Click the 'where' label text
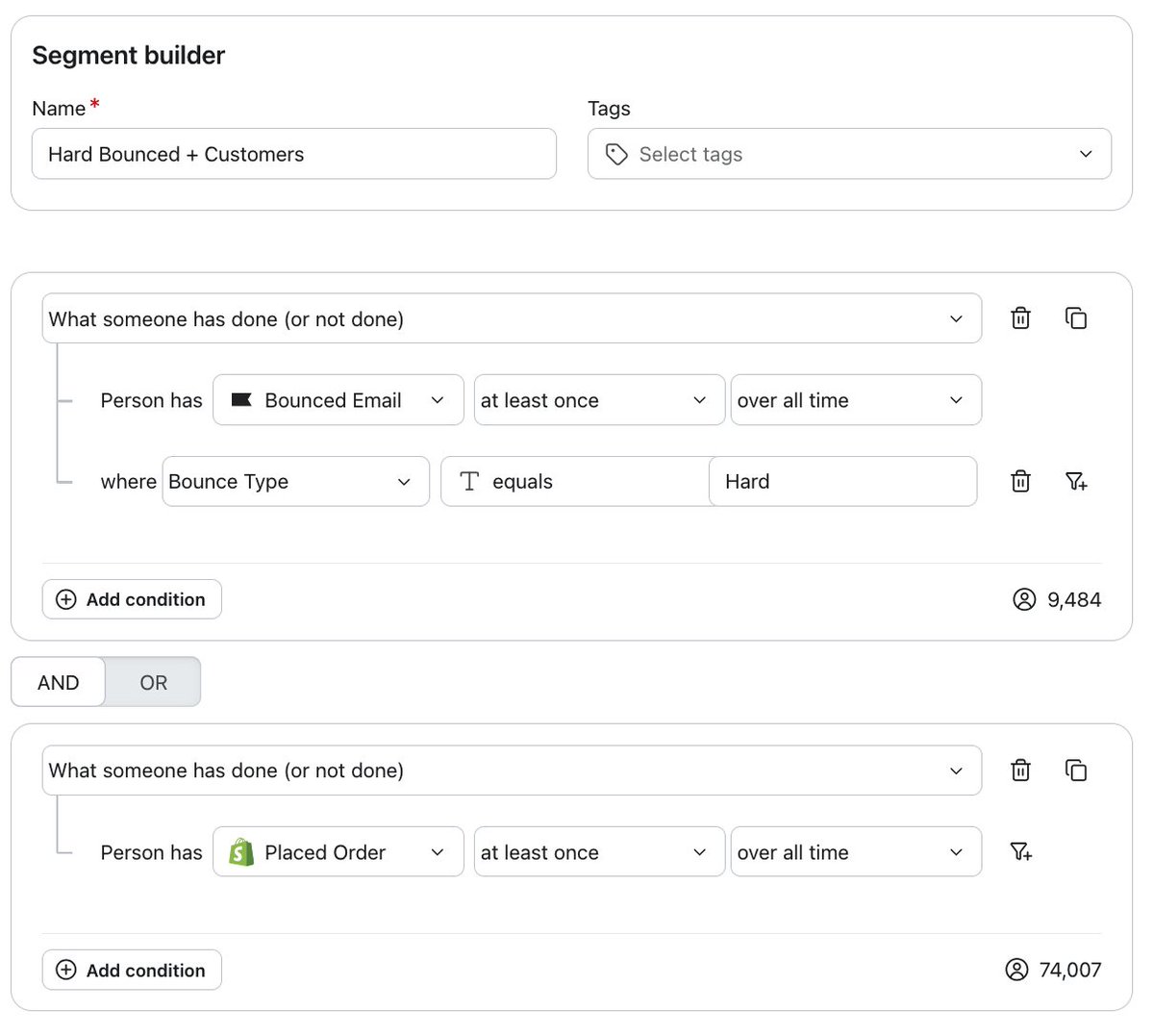Image resolution: width=1154 pixels, height=1036 pixels. pos(128,481)
